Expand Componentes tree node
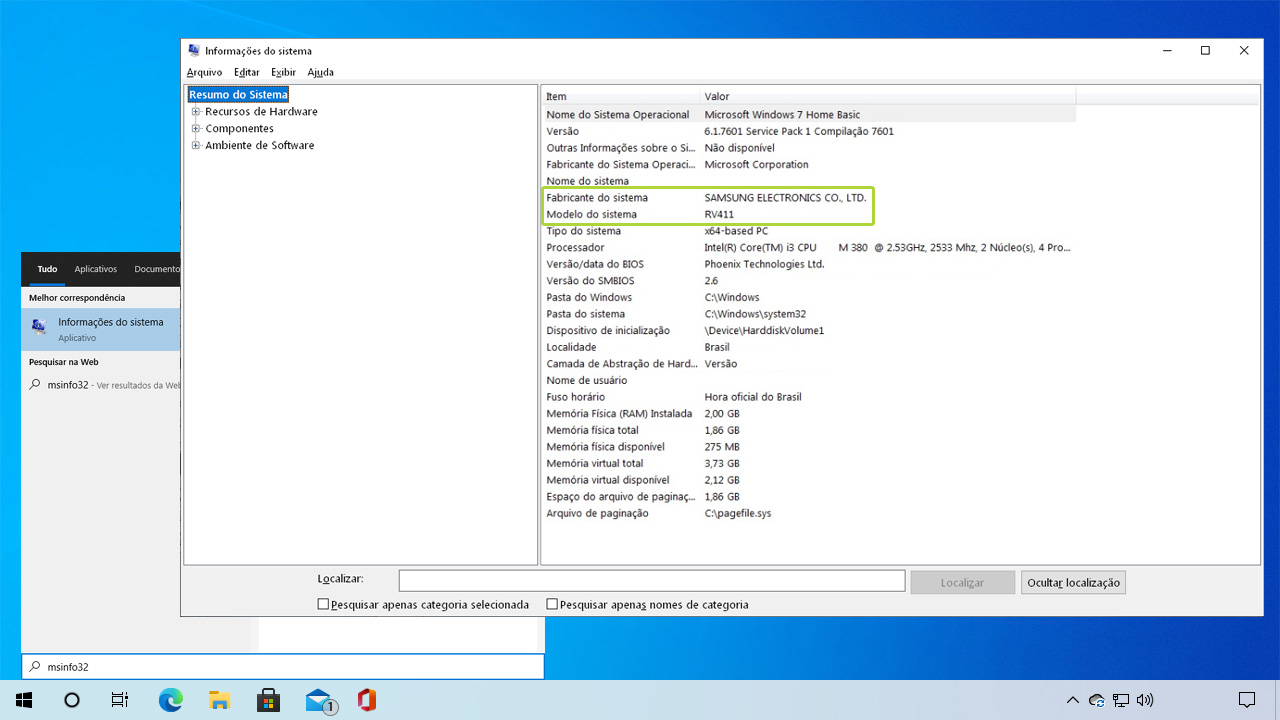Screen dimensions: 1280x720 (196, 129)
